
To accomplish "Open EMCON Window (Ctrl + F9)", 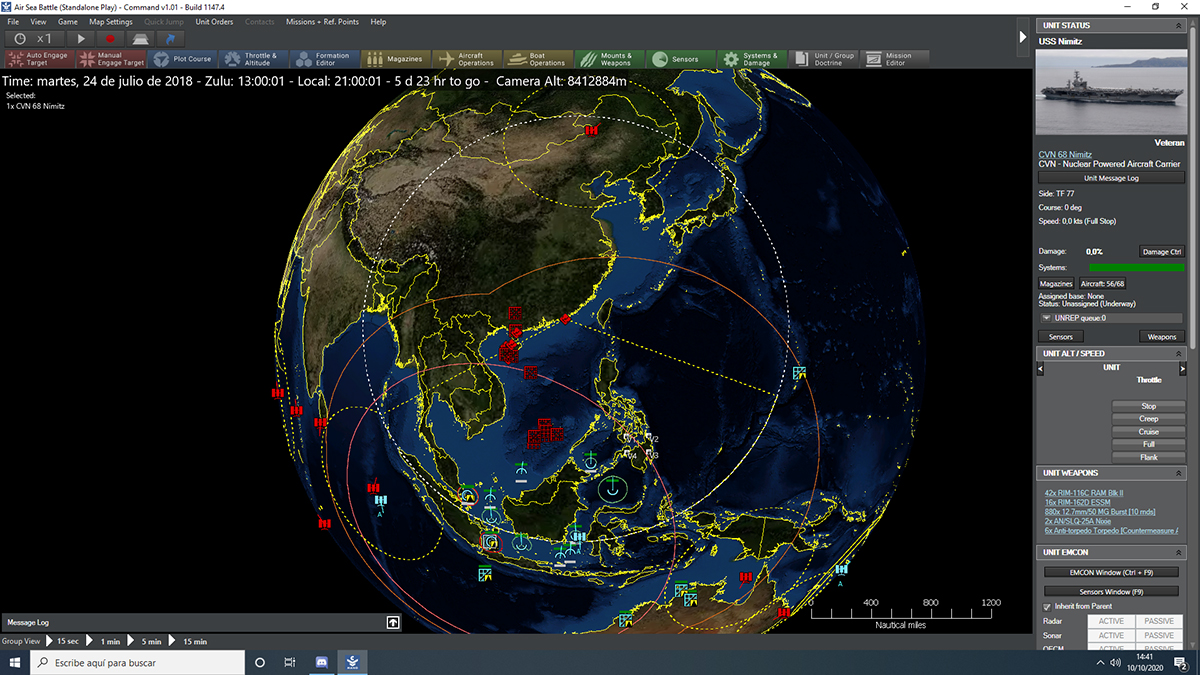I will [1111, 573].
